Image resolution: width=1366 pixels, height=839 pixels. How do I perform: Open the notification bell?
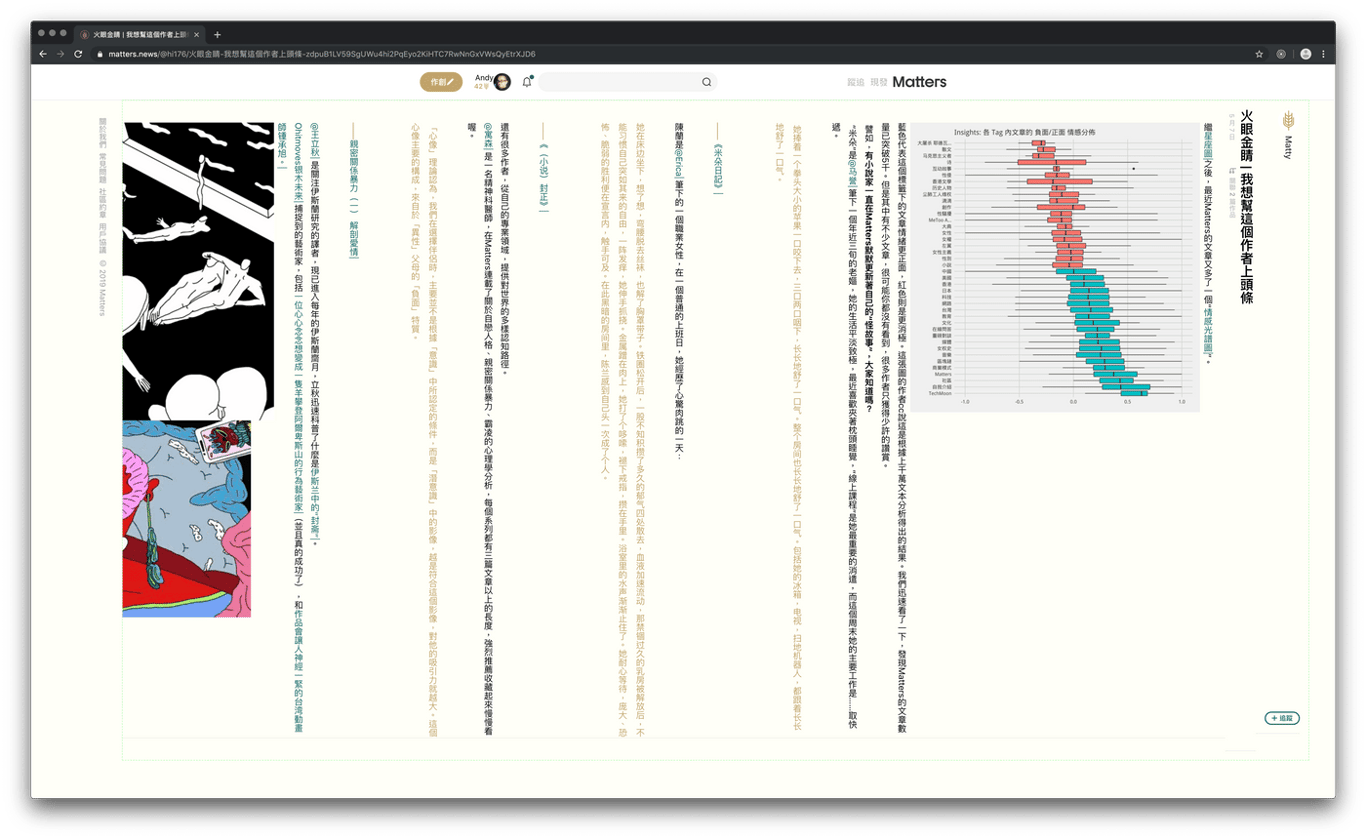pos(527,82)
